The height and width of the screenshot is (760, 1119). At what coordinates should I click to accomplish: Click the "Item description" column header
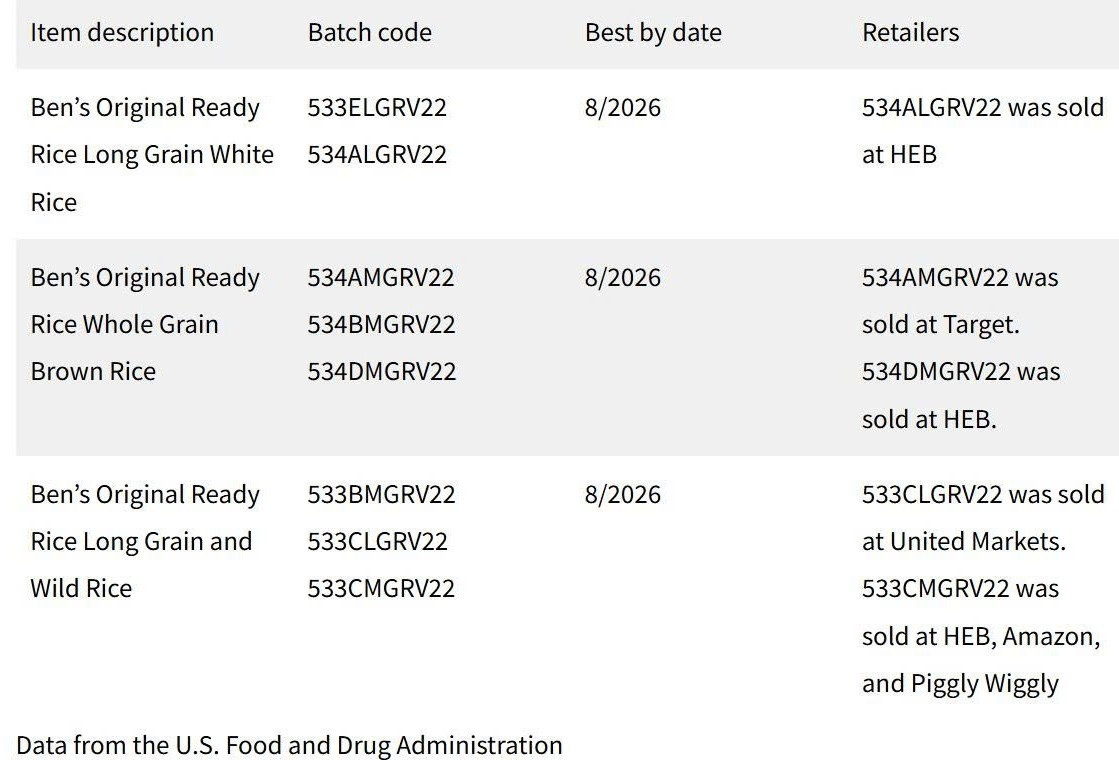pyautogui.click(x=122, y=32)
